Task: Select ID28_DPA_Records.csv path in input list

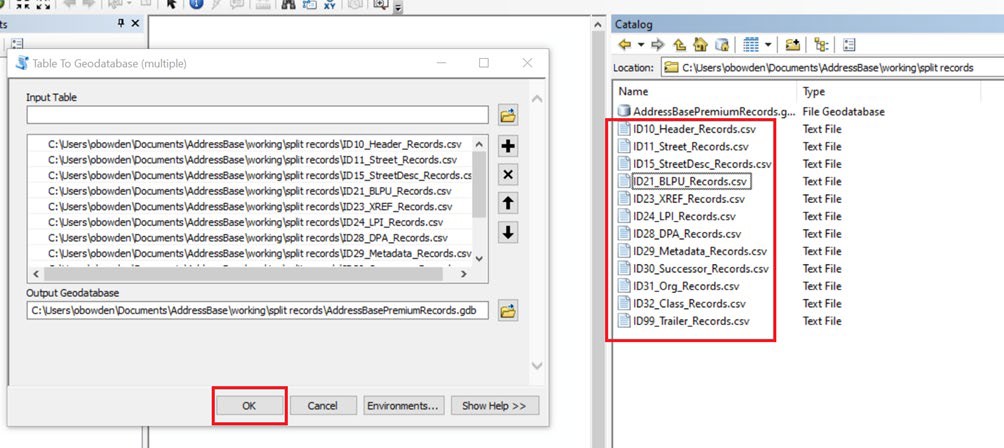Action: [x=247, y=238]
